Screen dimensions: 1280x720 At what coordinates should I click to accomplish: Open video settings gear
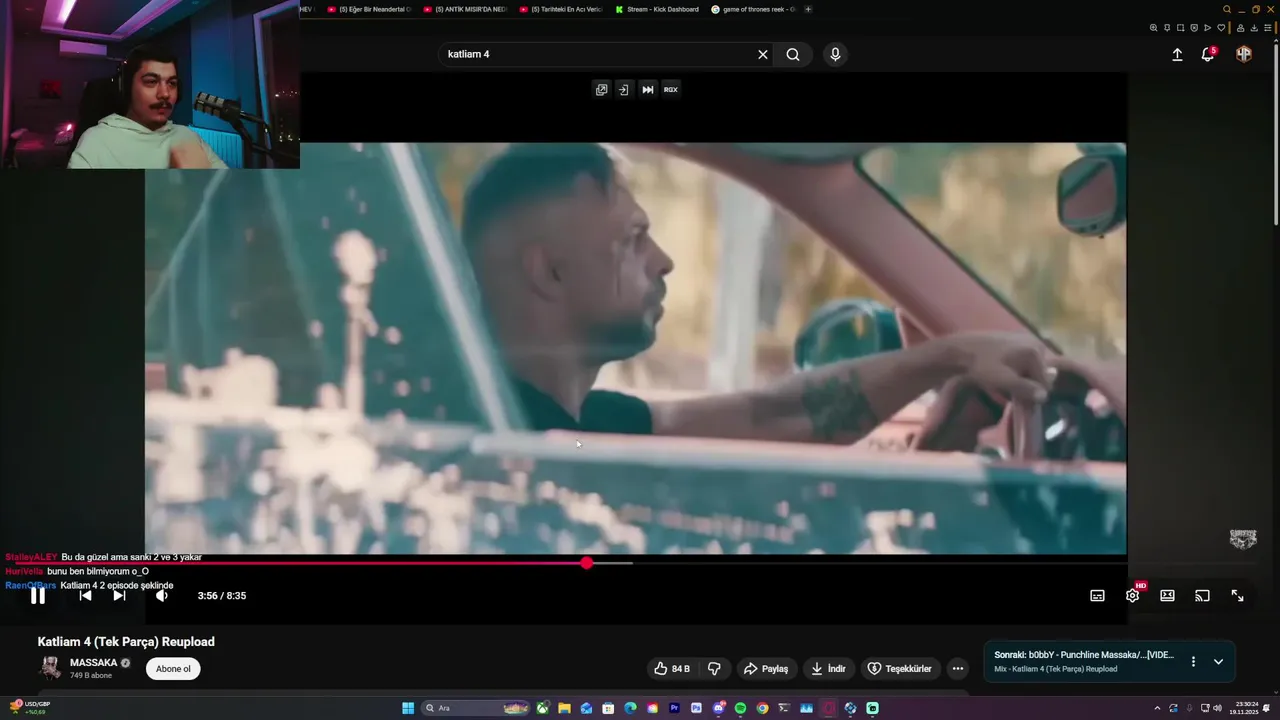[1132, 595]
